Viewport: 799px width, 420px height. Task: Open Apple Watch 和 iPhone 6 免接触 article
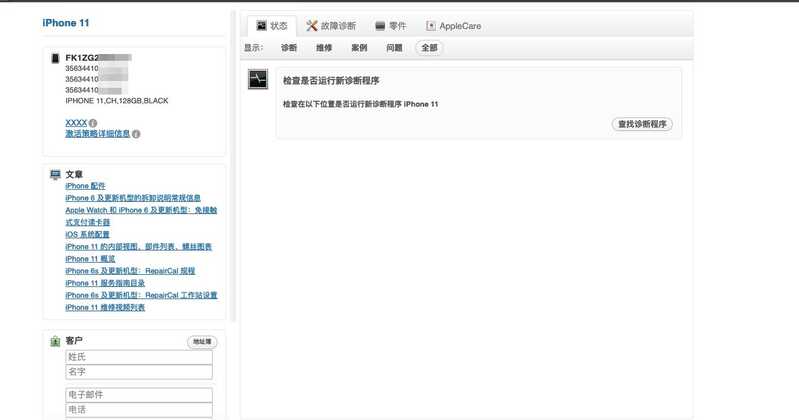tap(141, 216)
